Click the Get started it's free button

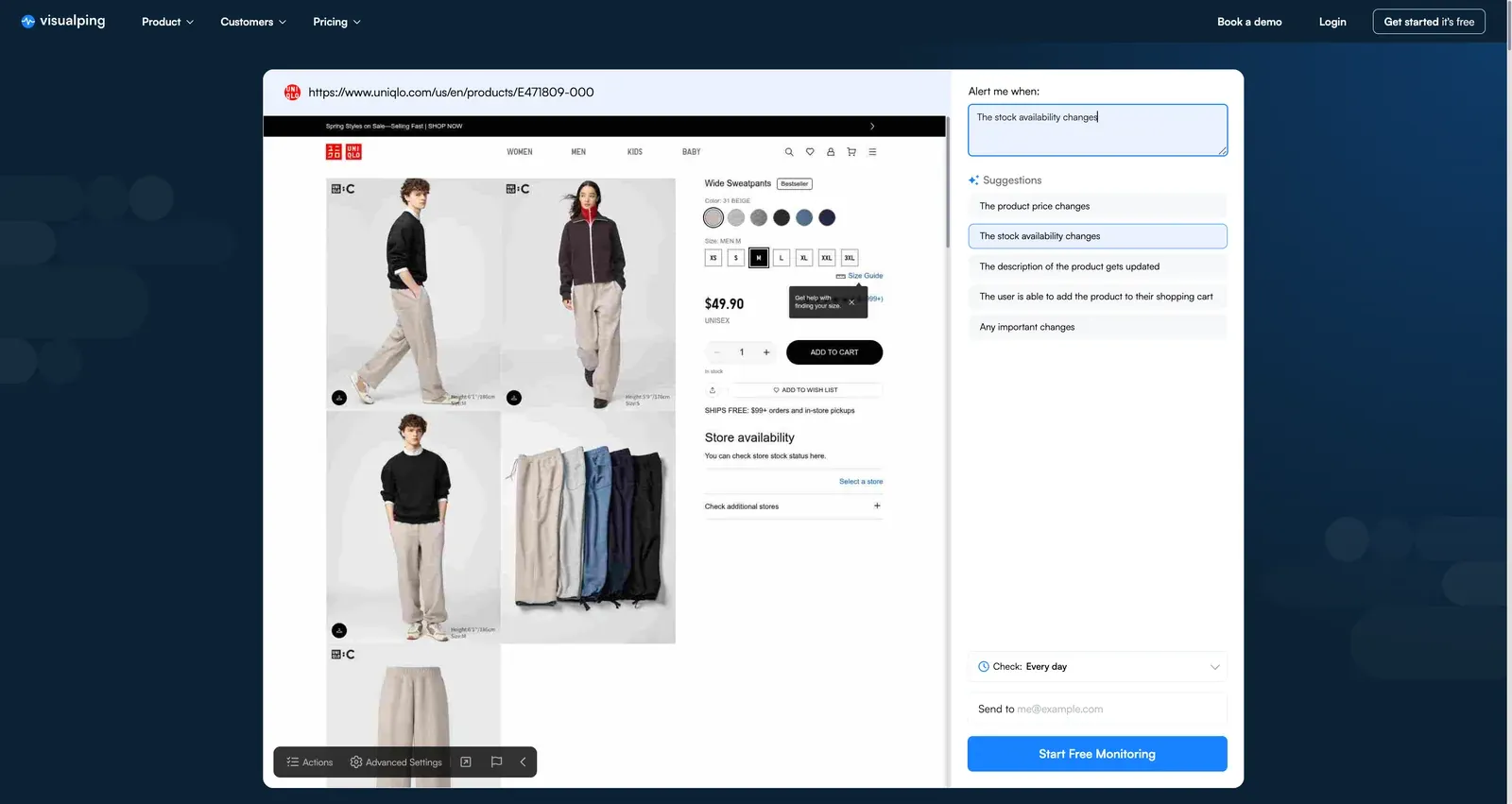[1429, 22]
